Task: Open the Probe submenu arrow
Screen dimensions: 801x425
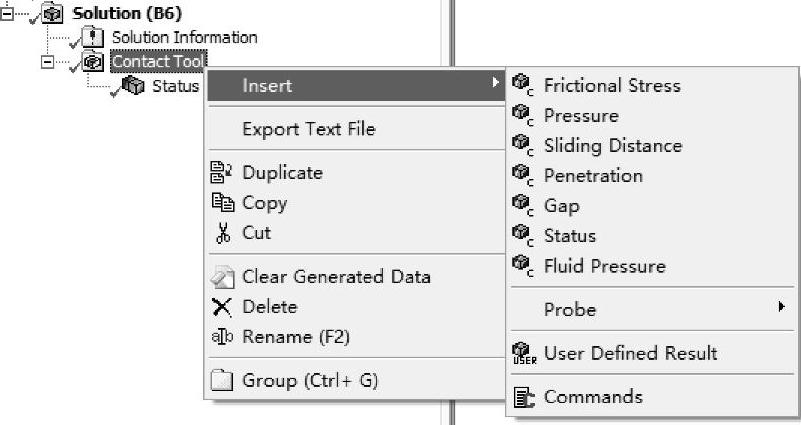Action: point(781,309)
